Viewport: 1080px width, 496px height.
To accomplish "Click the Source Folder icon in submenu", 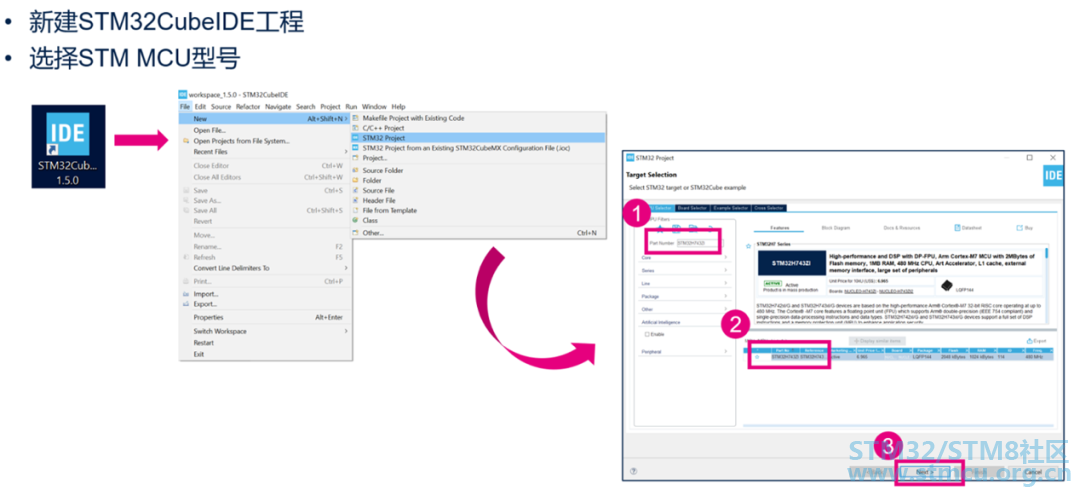I will click(x=356, y=170).
